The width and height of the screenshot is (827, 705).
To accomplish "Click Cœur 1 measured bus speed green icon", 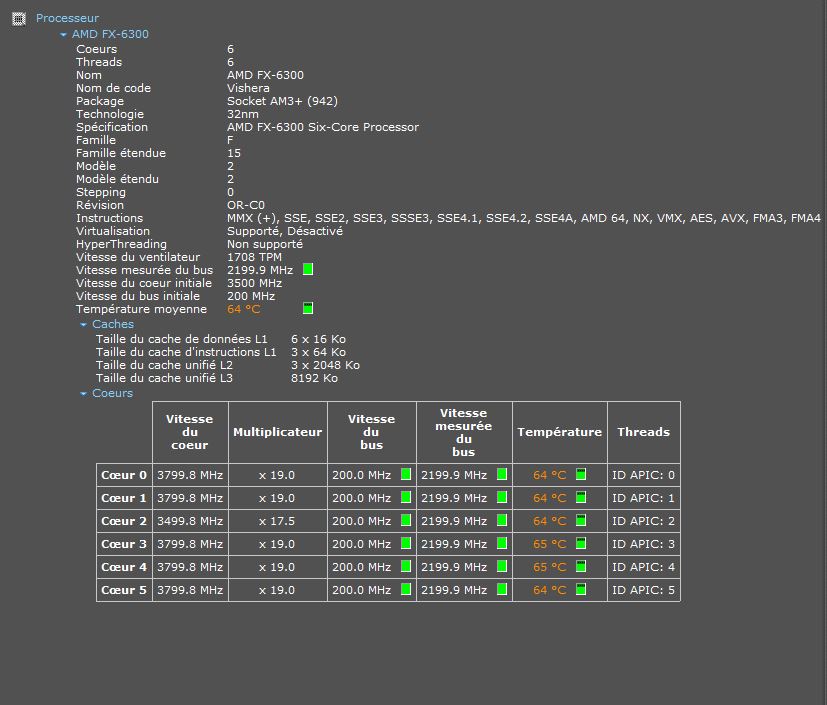I will tap(502, 498).
